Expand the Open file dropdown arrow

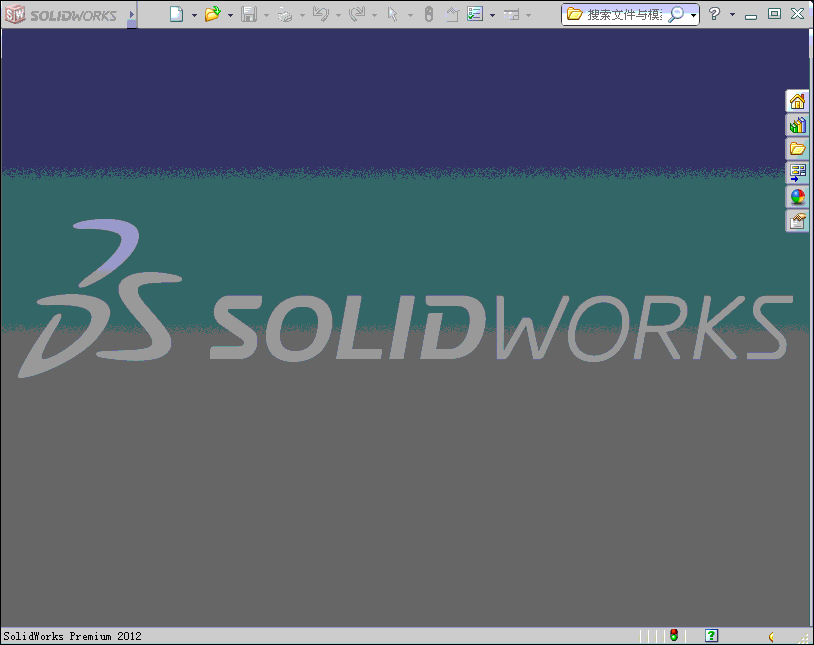click(230, 15)
